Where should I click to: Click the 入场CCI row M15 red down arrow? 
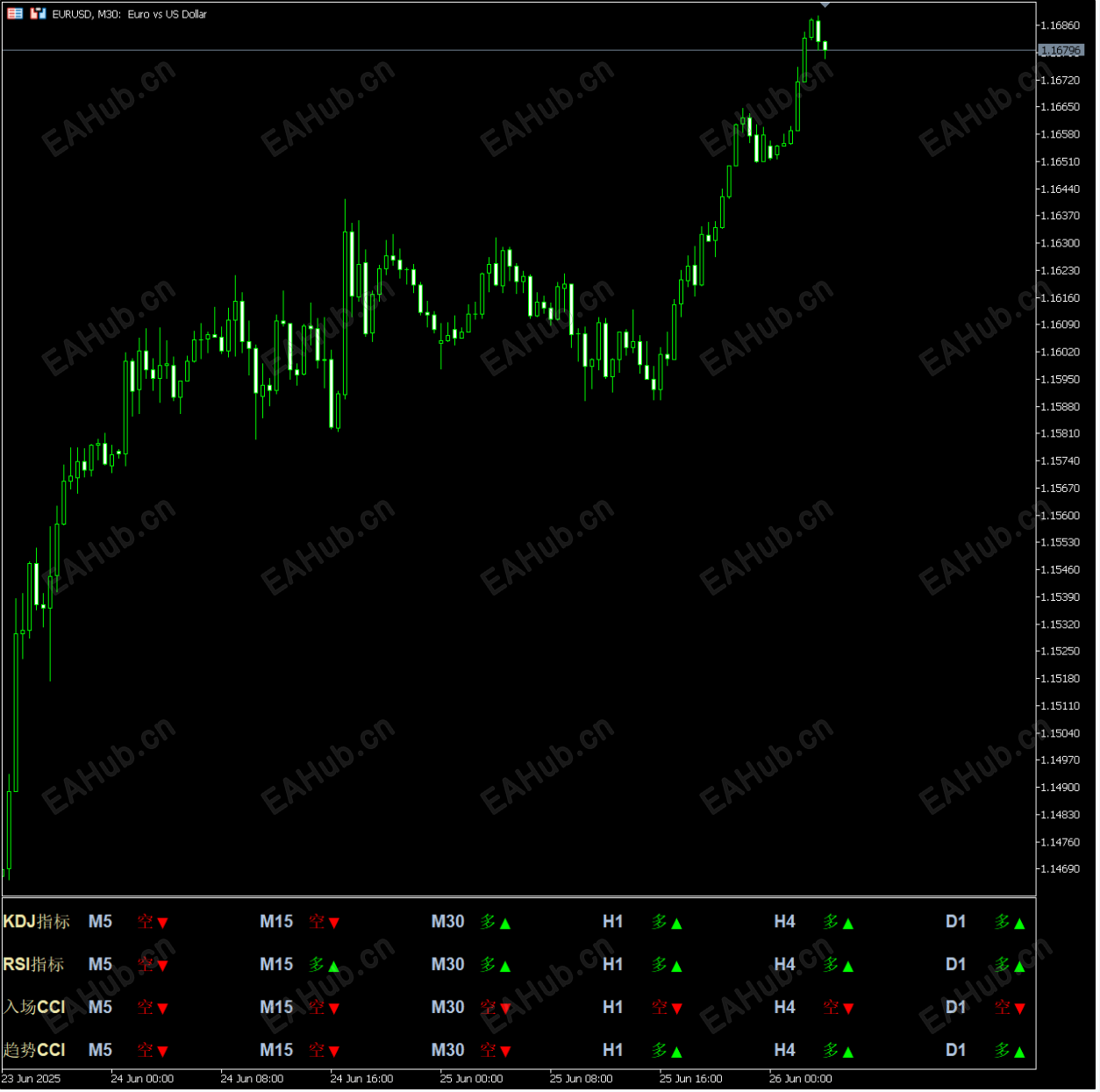tap(333, 1009)
